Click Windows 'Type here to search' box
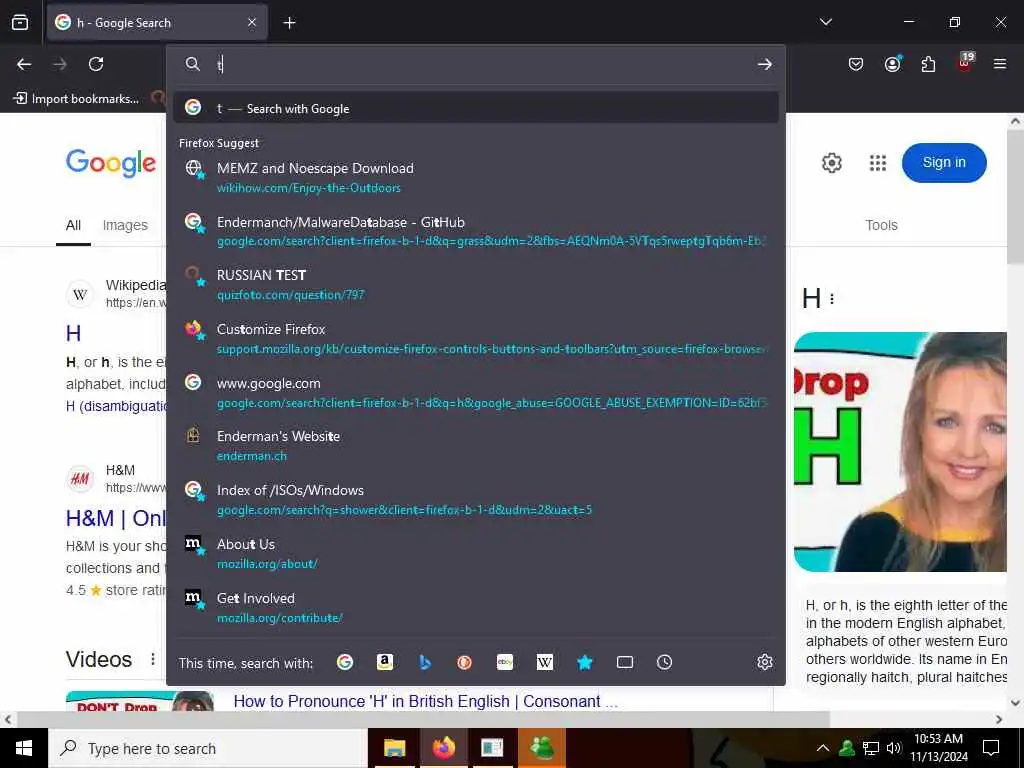 coord(209,748)
